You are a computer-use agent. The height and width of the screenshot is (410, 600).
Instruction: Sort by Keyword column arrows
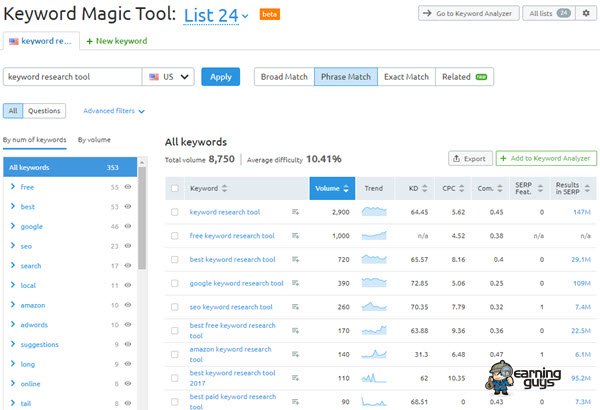pos(224,188)
